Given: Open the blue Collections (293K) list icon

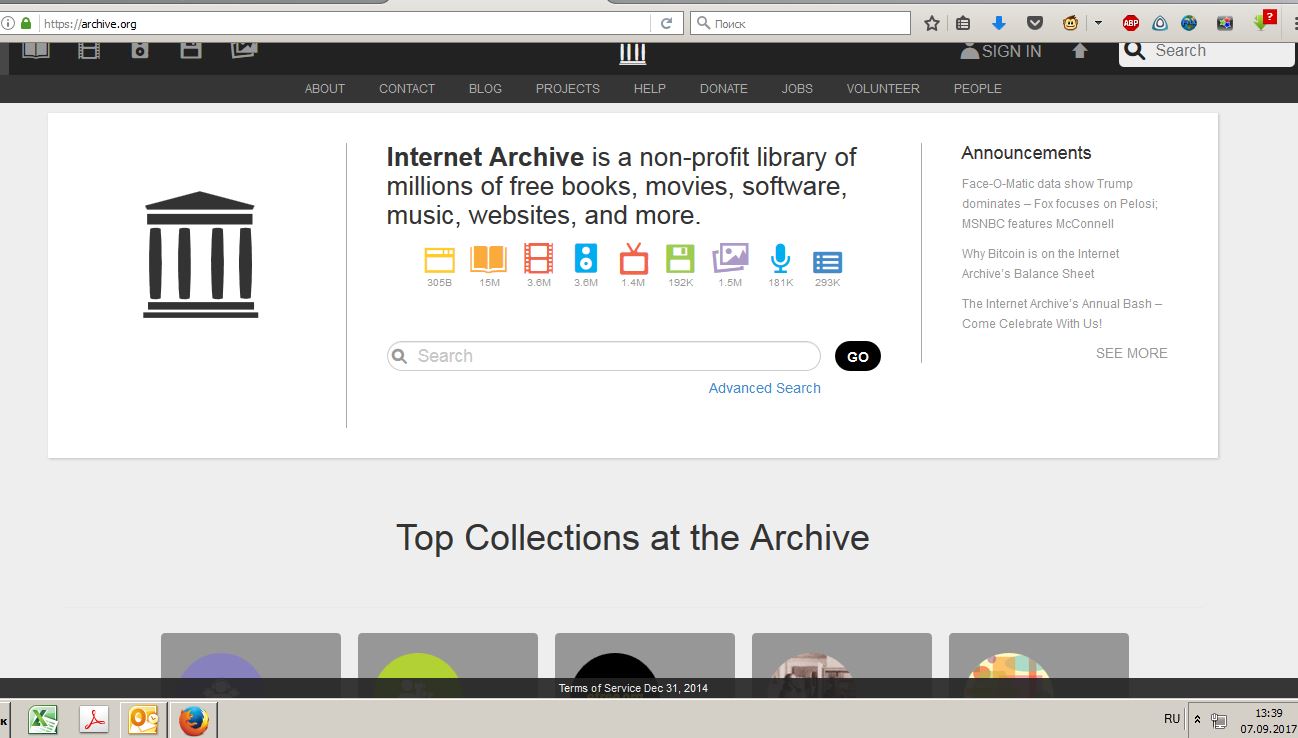Looking at the screenshot, I should pyautogui.click(x=827, y=262).
